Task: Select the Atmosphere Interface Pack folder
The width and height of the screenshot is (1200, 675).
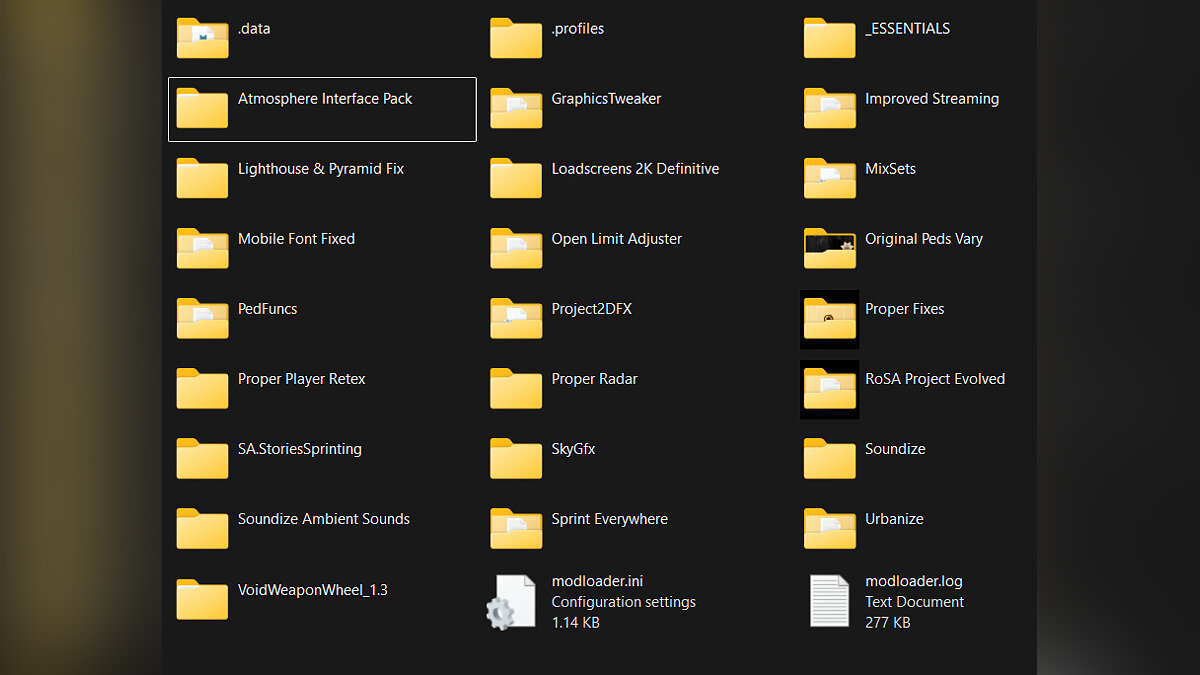Action: [322, 108]
